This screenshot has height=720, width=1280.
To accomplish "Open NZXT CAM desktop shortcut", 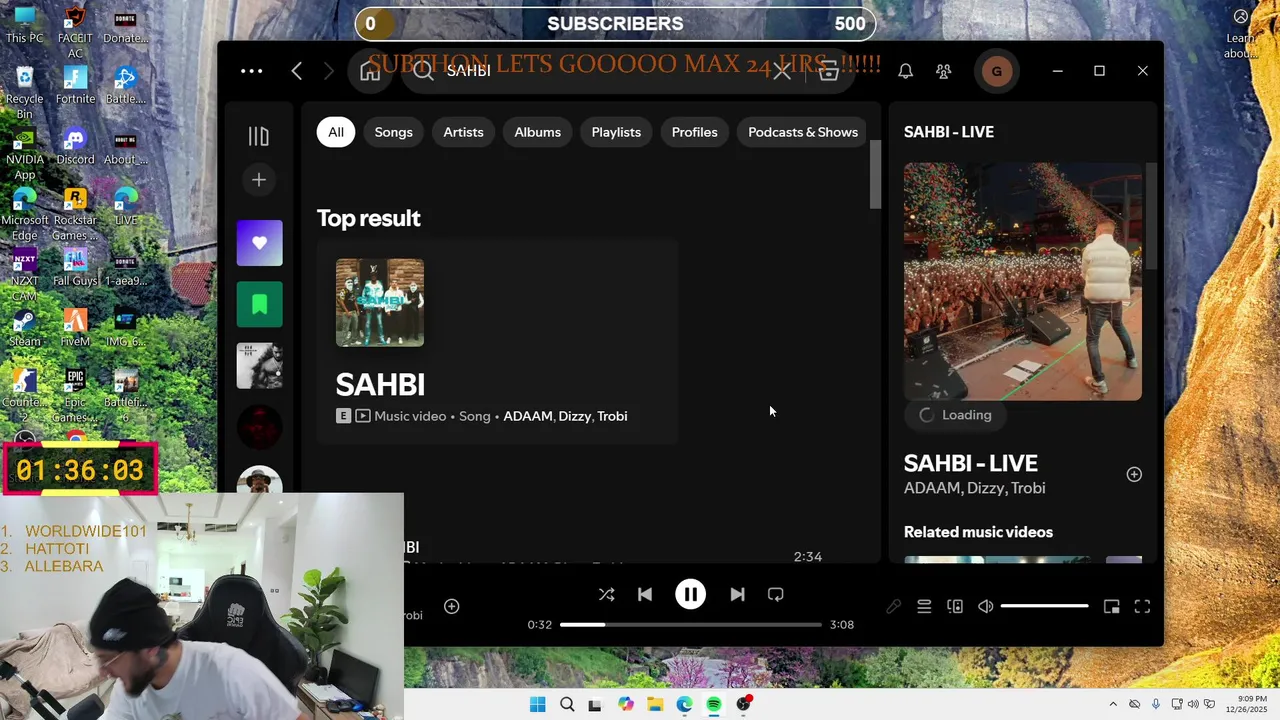I will [24, 275].
